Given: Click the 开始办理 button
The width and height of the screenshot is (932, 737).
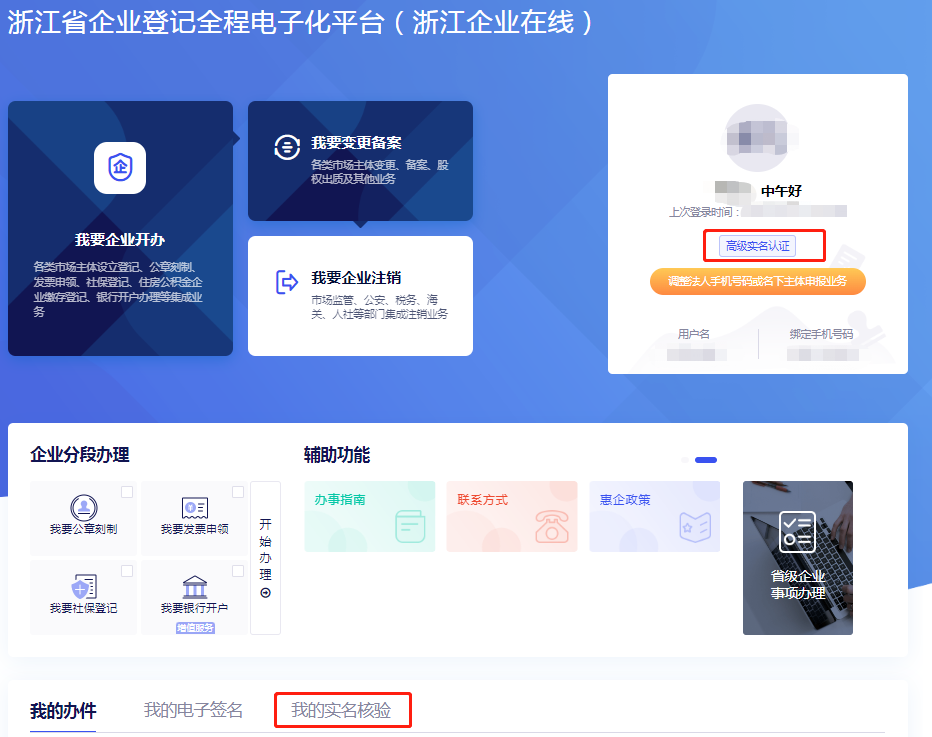Looking at the screenshot, I should 266,558.
